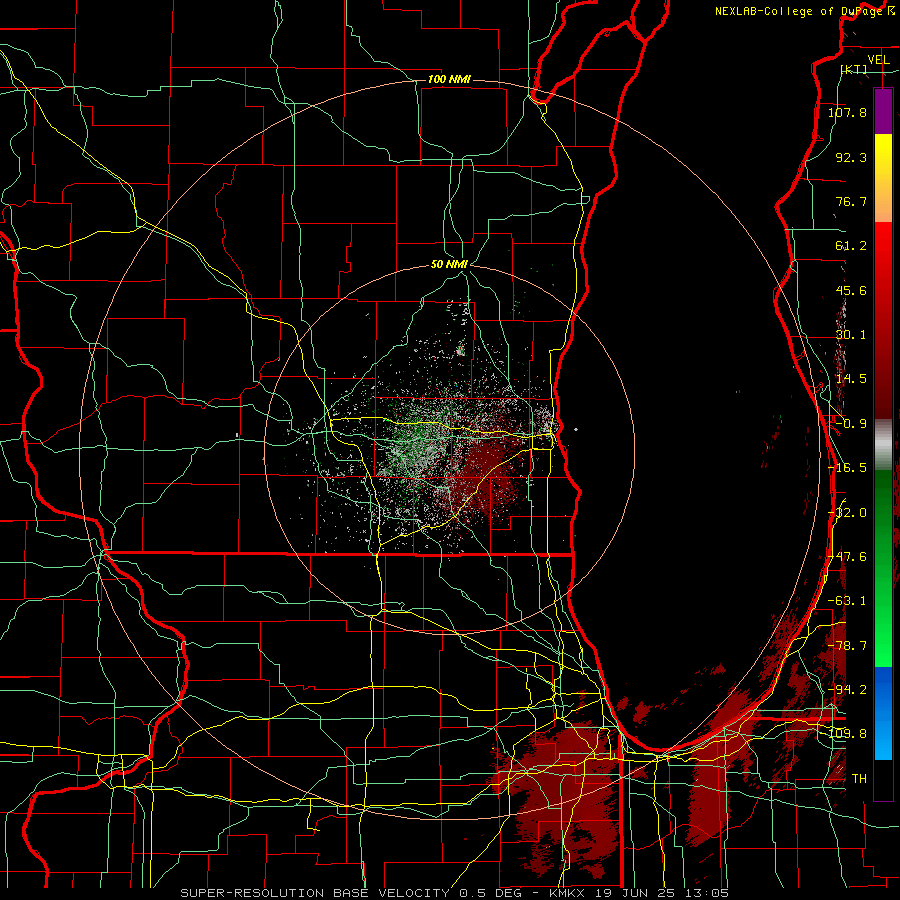Click the 30.1 velocity scale value

point(851,335)
